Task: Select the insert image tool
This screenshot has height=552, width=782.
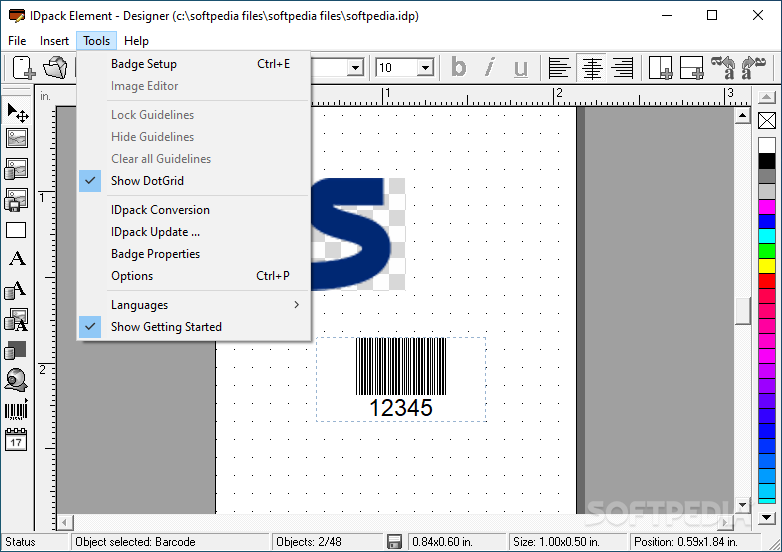Action: (16, 138)
